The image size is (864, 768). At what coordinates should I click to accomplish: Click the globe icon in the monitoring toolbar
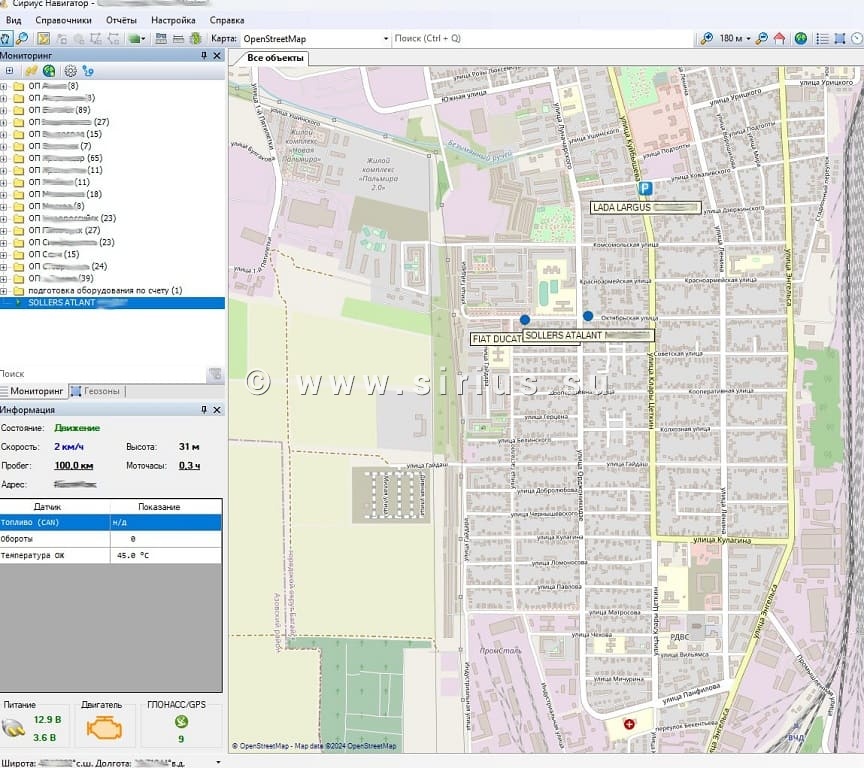tap(49, 71)
